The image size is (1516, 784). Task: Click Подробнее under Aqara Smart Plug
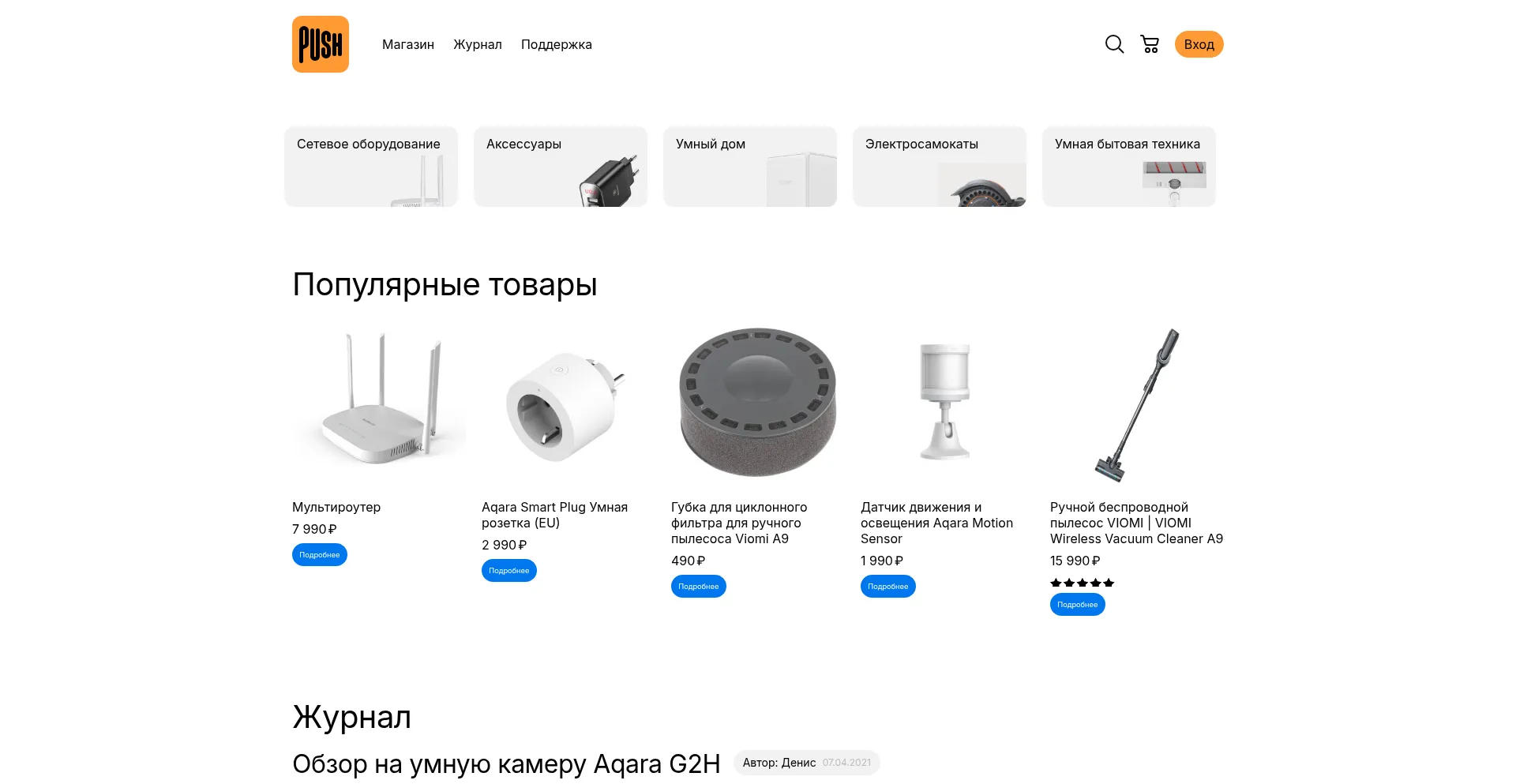[x=509, y=570]
